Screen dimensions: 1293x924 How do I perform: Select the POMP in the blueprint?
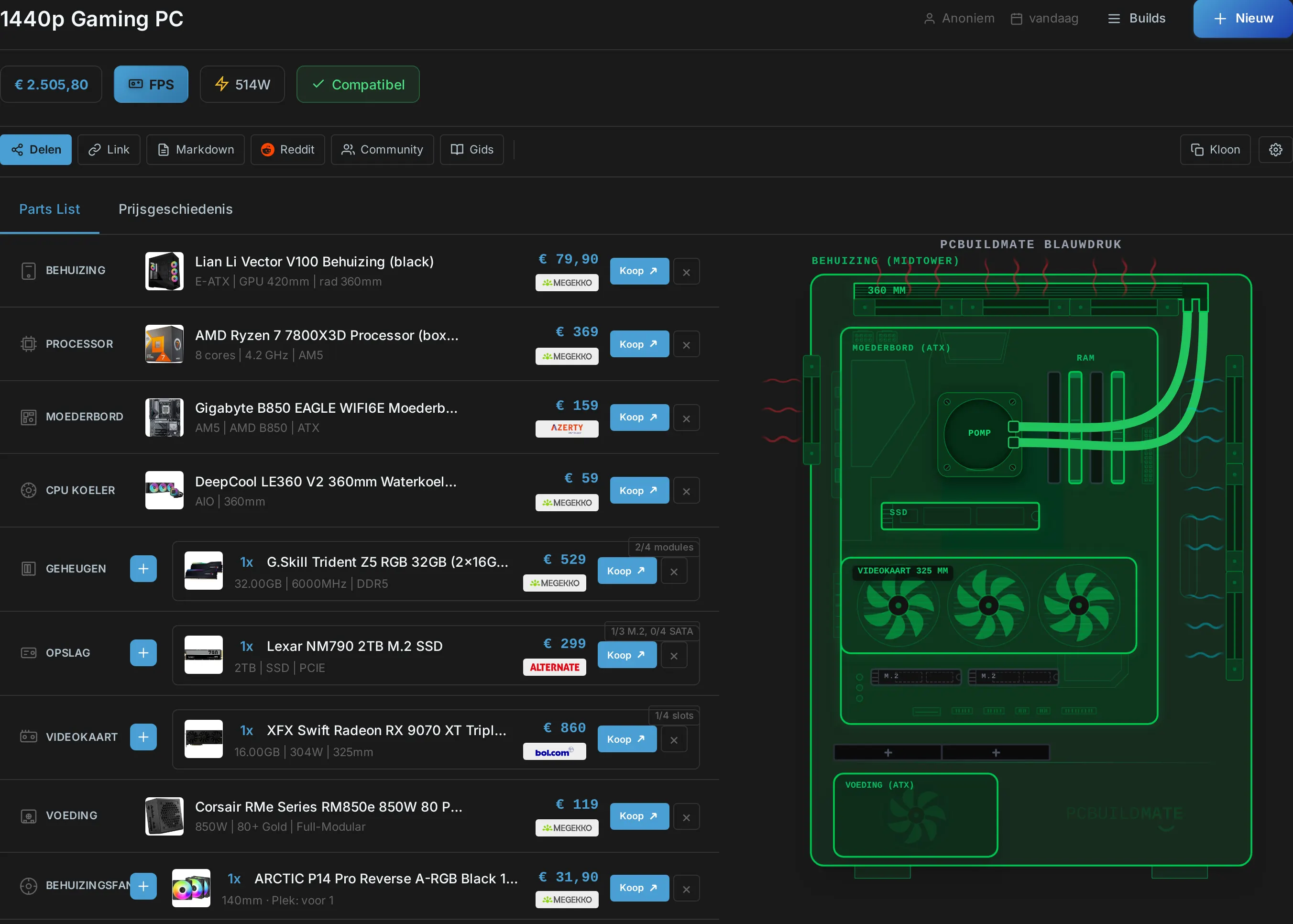pos(979,434)
